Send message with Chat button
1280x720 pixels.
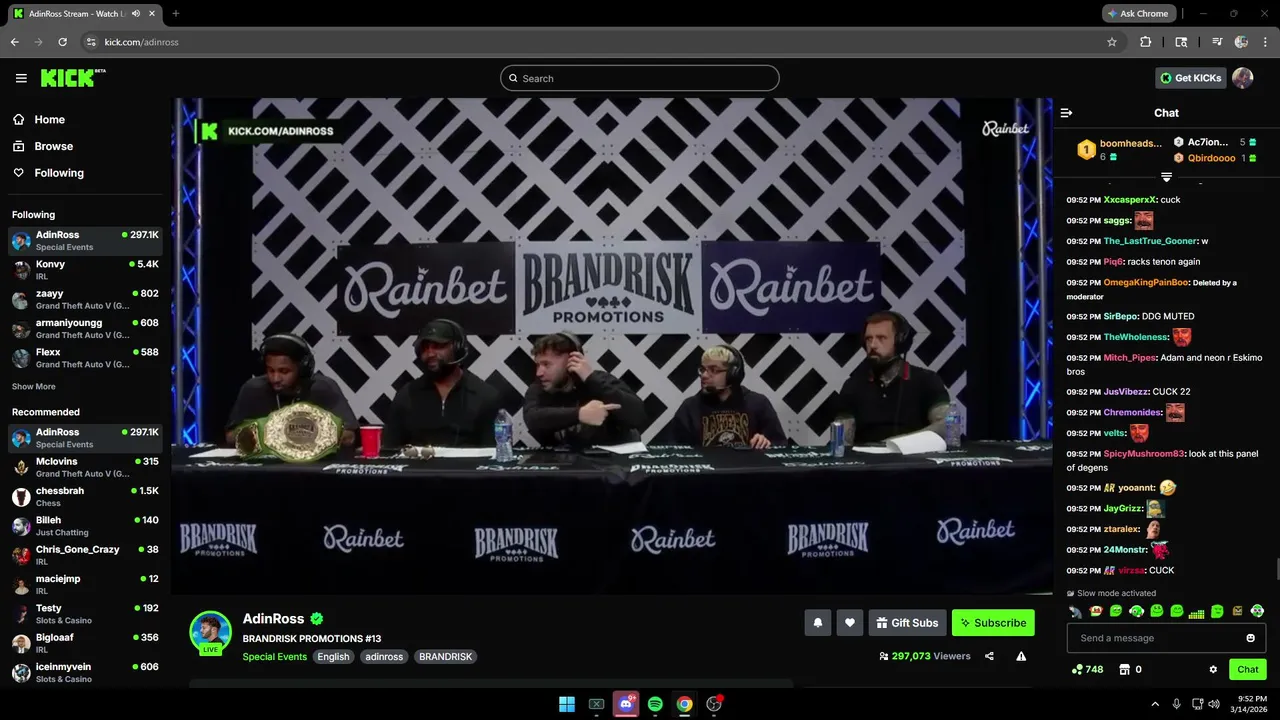1248,669
